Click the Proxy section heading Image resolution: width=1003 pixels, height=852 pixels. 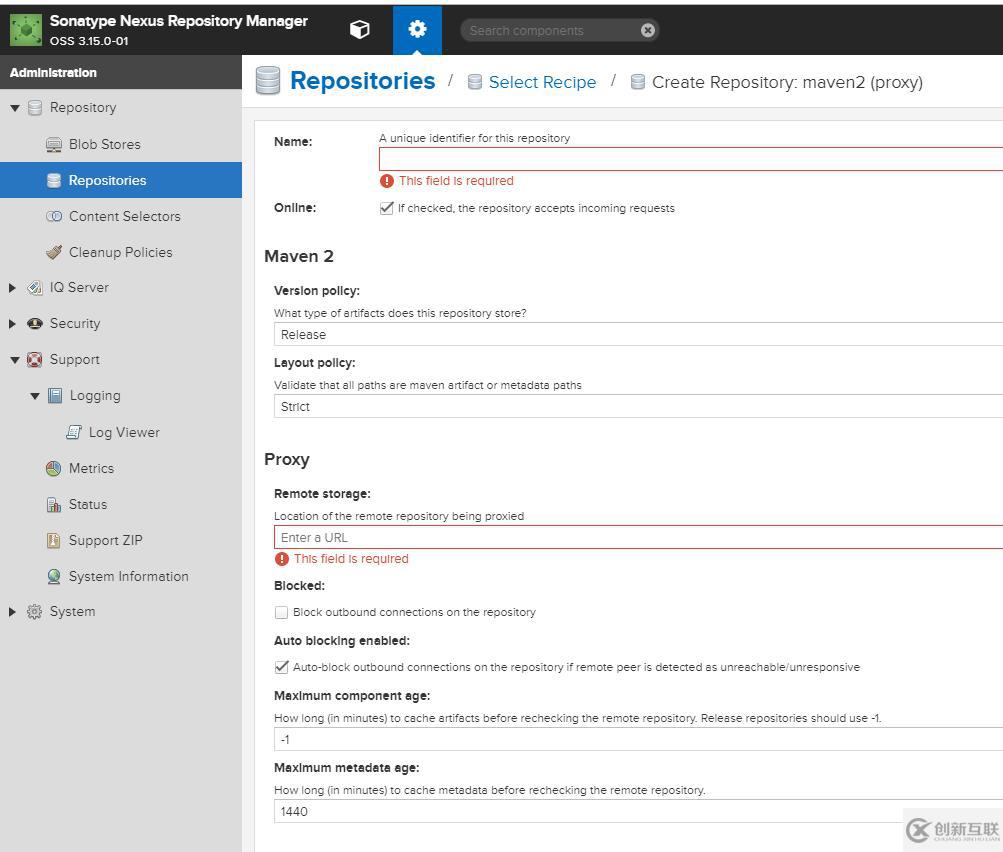[287, 459]
